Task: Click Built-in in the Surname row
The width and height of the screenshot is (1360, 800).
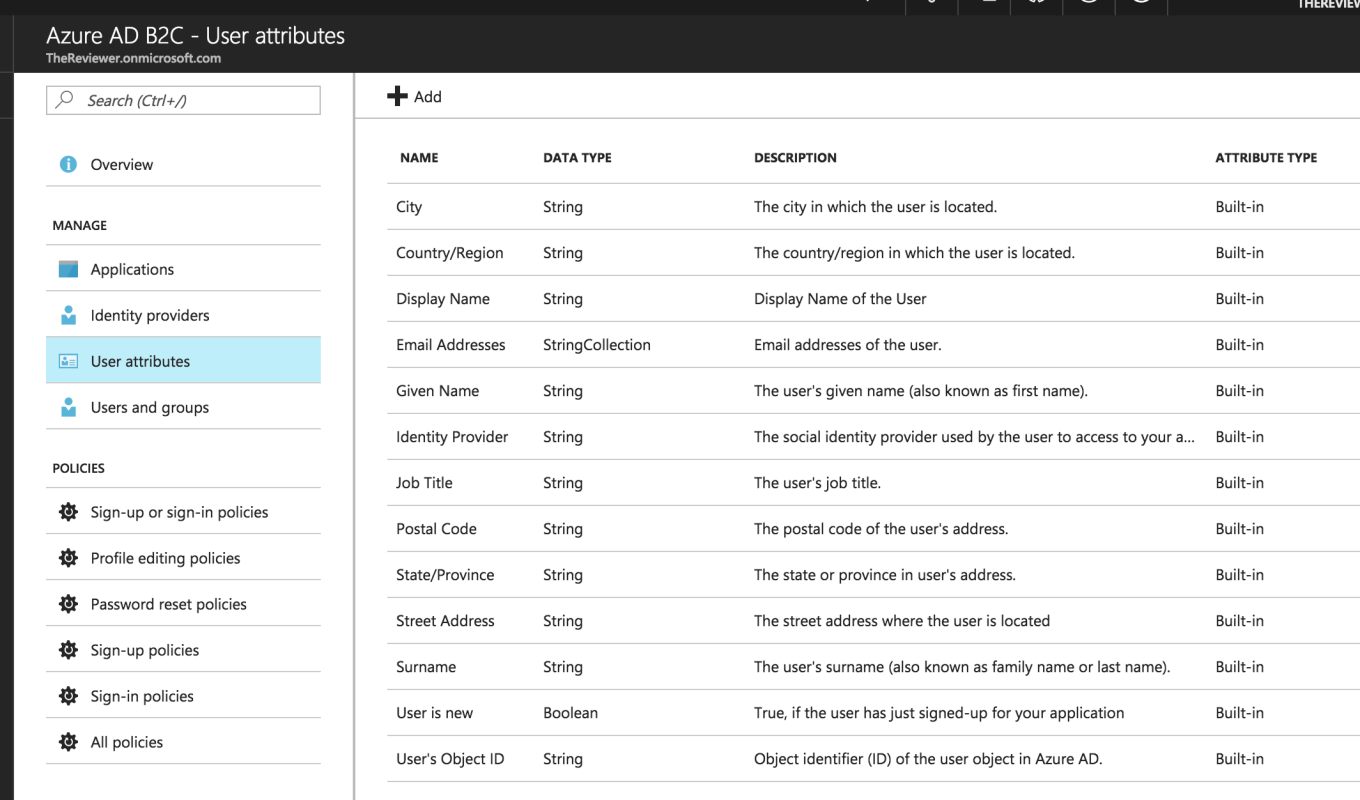Action: (1239, 667)
